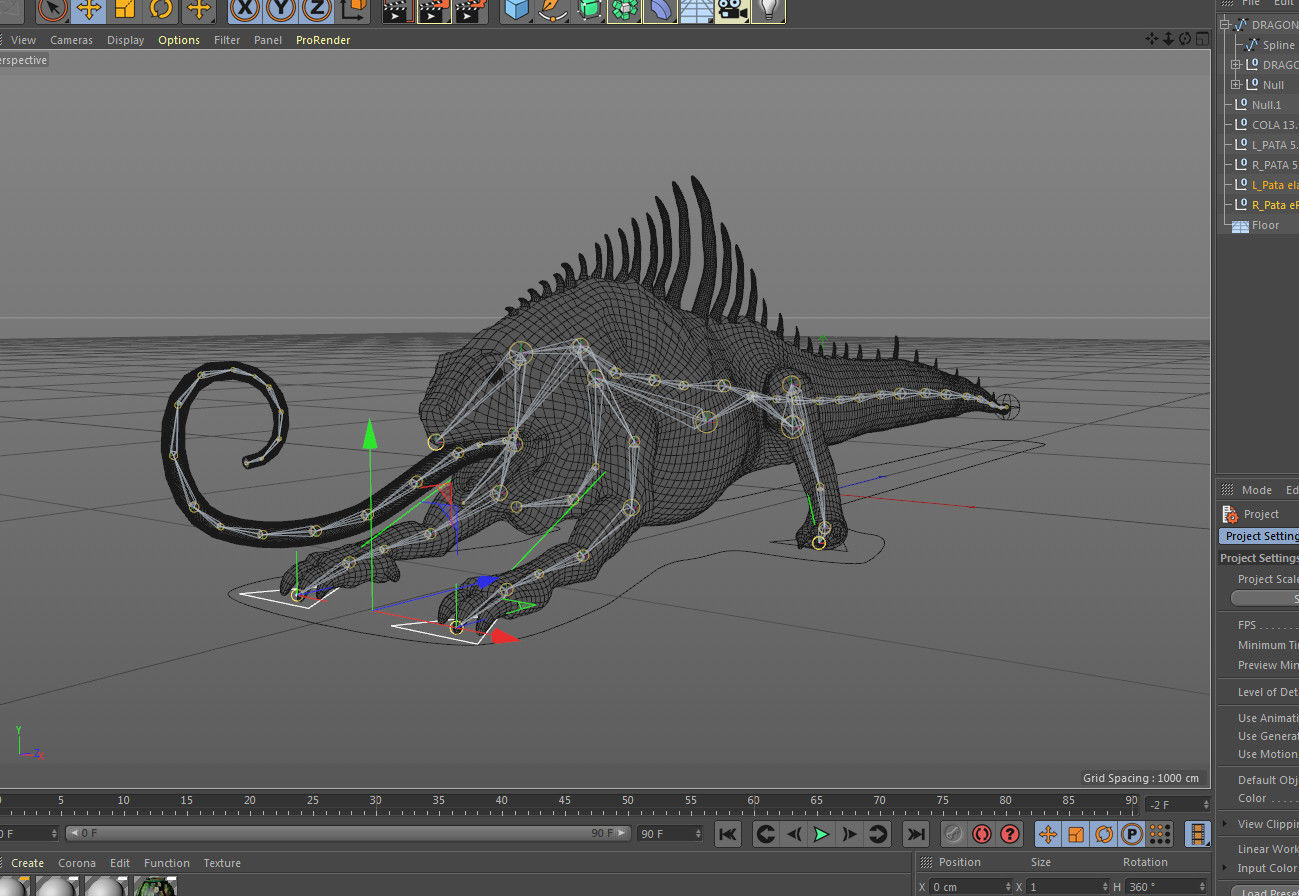Screen dimensions: 1299x896
Task: Add a Light object with bulb icon
Action: point(768,10)
